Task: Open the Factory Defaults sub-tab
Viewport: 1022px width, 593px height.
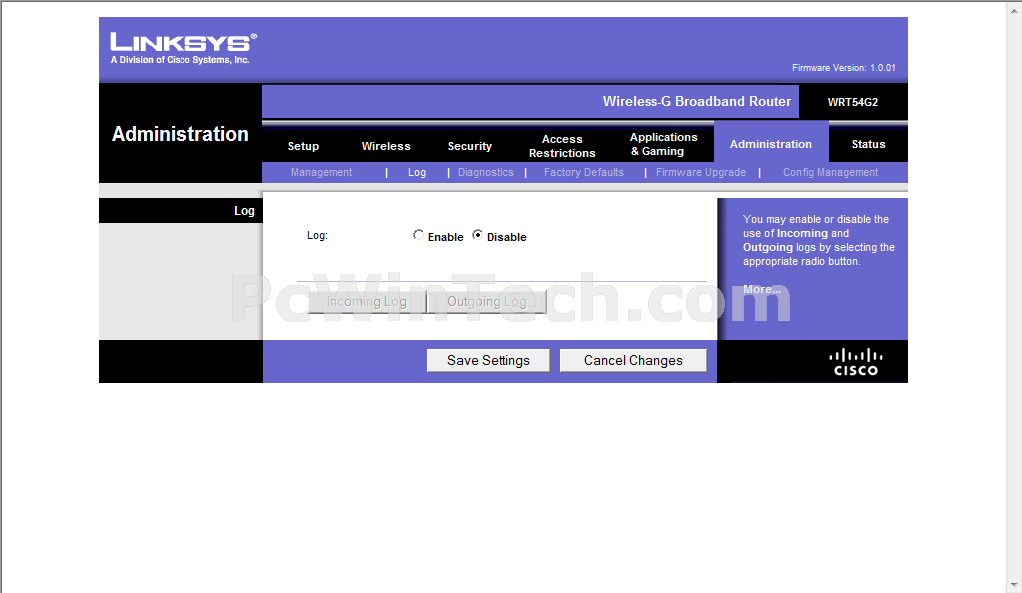Action: [584, 172]
